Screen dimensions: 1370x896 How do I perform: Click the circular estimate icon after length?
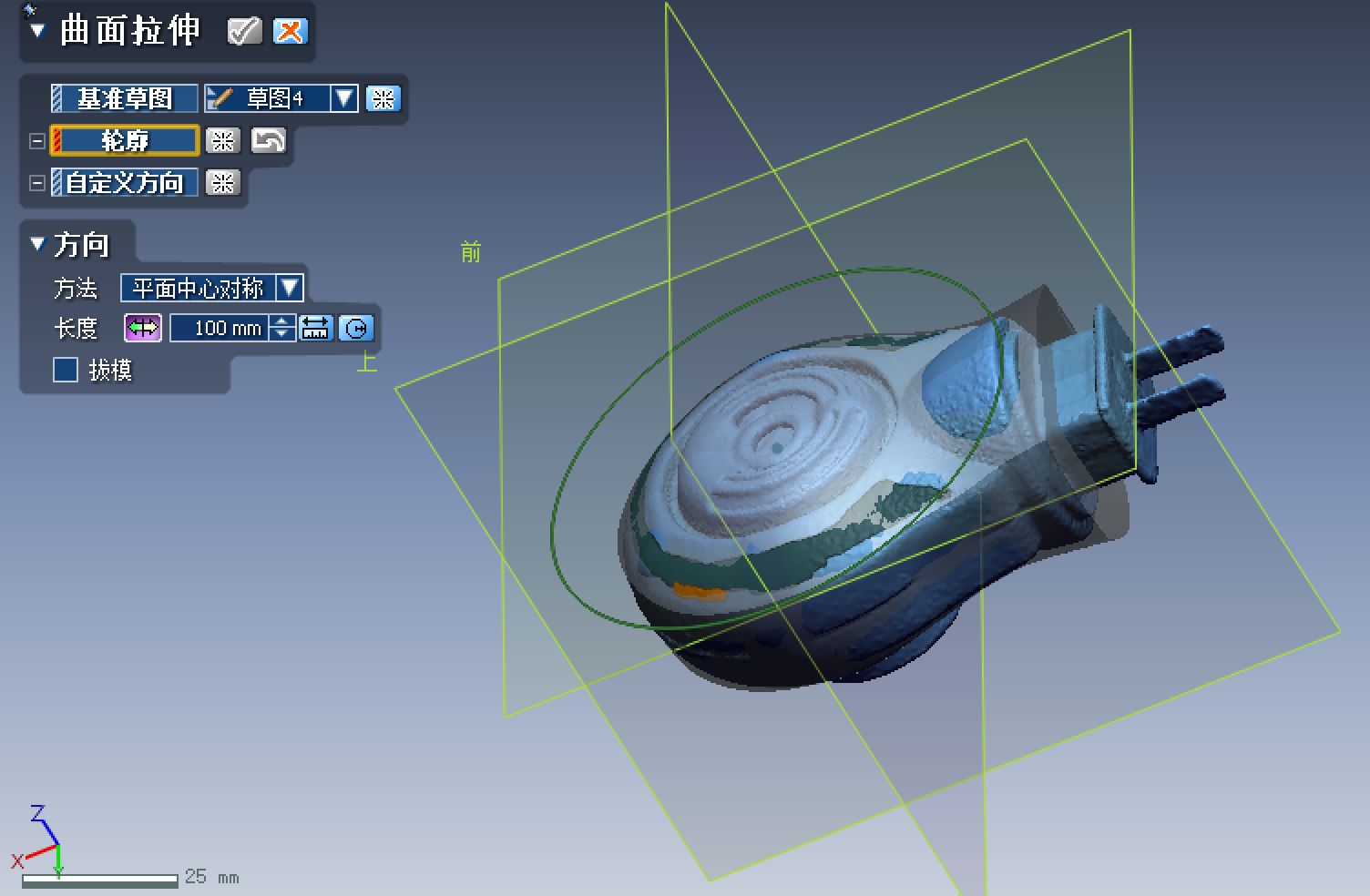click(x=356, y=328)
